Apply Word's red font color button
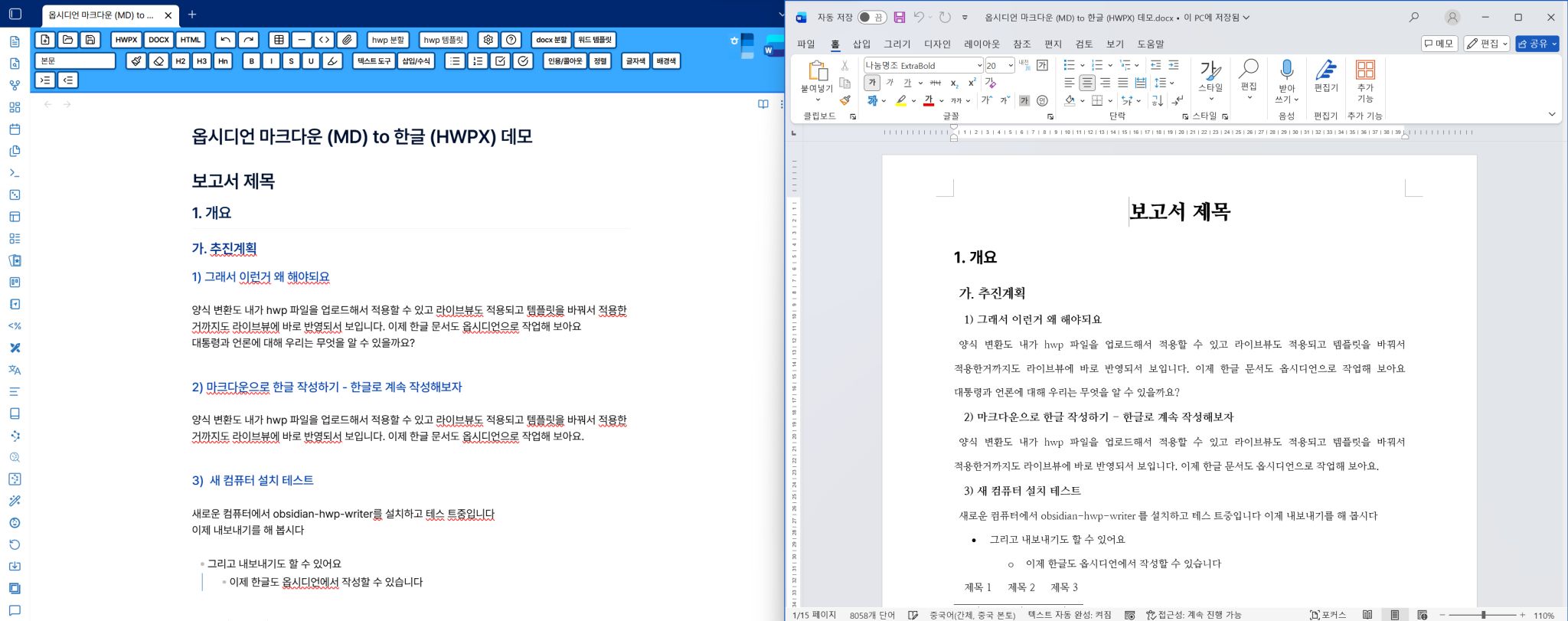Viewport: 1568px width, 621px height. click(x=928, y=100)
